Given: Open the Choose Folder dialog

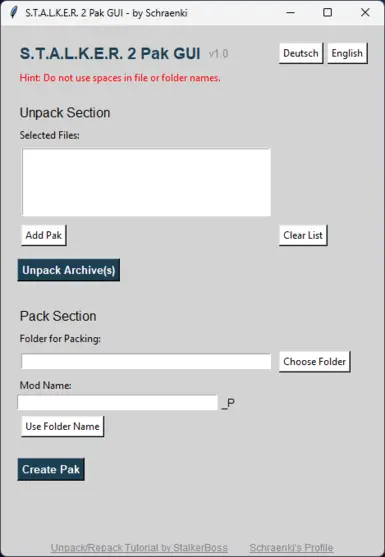Looking at the screenshot, I should point(315,362).
